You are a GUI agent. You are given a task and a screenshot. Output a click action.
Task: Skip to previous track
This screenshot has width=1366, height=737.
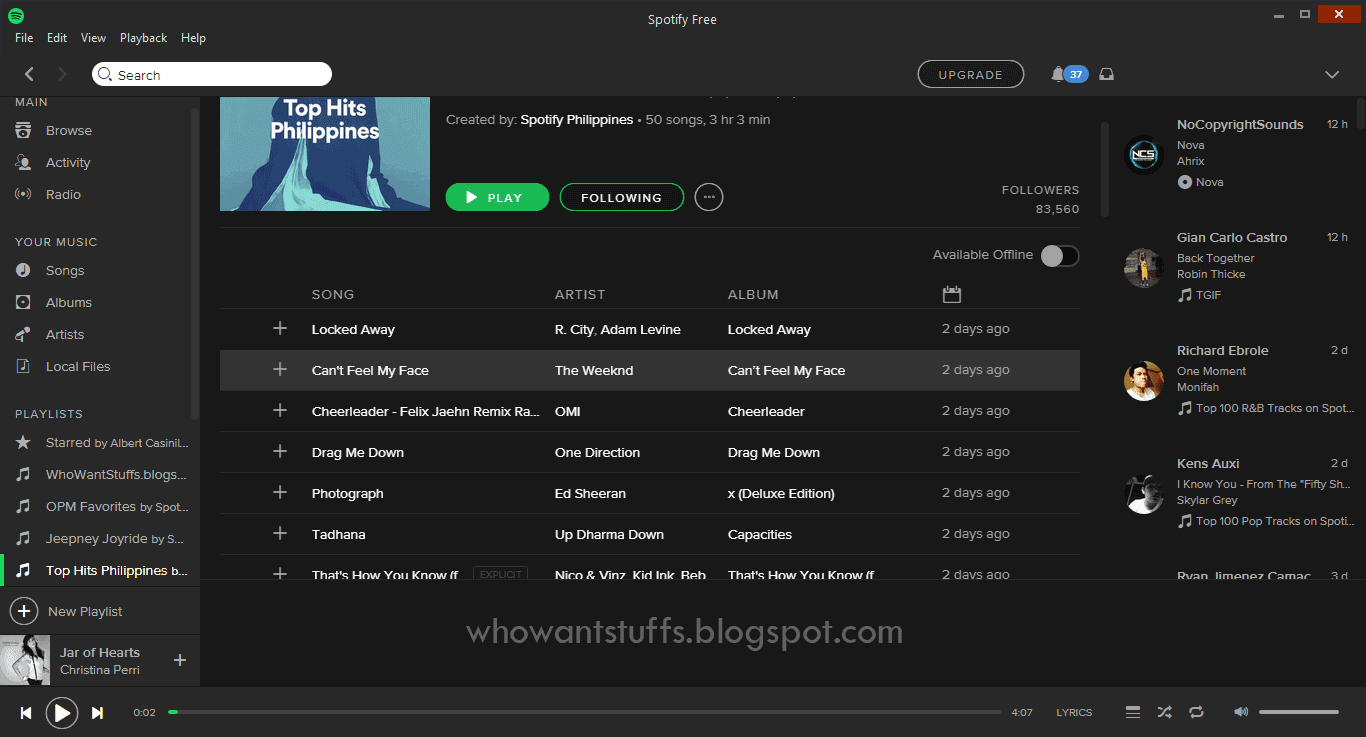click(26, 713)
